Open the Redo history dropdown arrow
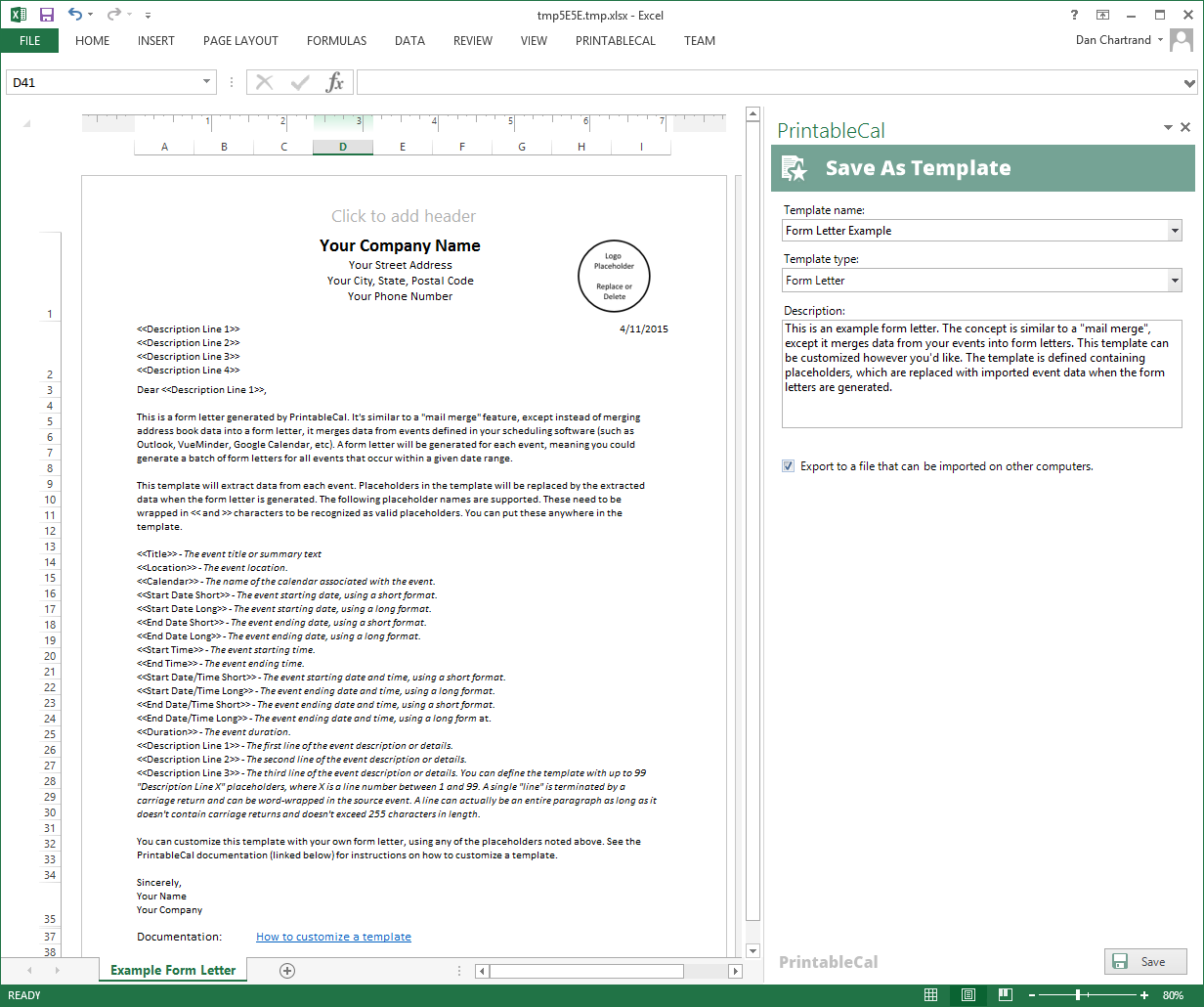 pyautogui.click(x=129, y=15)
